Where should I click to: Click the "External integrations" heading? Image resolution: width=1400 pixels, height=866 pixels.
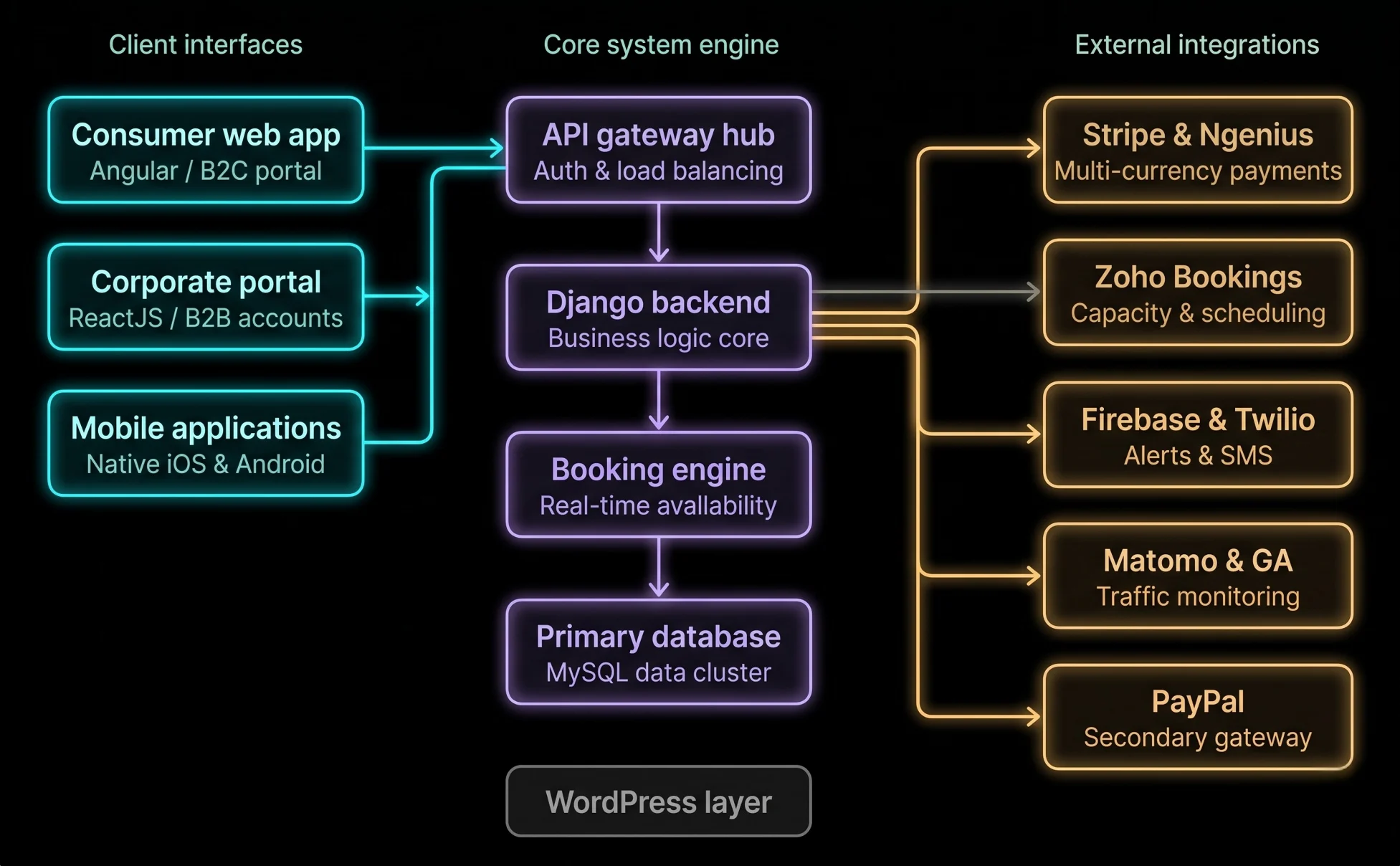coord(1197,45)
